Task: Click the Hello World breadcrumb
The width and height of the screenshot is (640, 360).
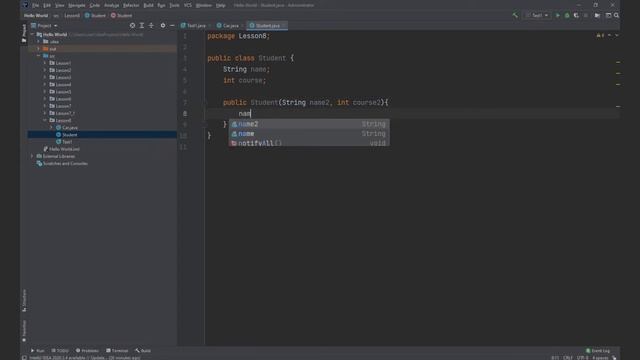Action: [36, 16]
